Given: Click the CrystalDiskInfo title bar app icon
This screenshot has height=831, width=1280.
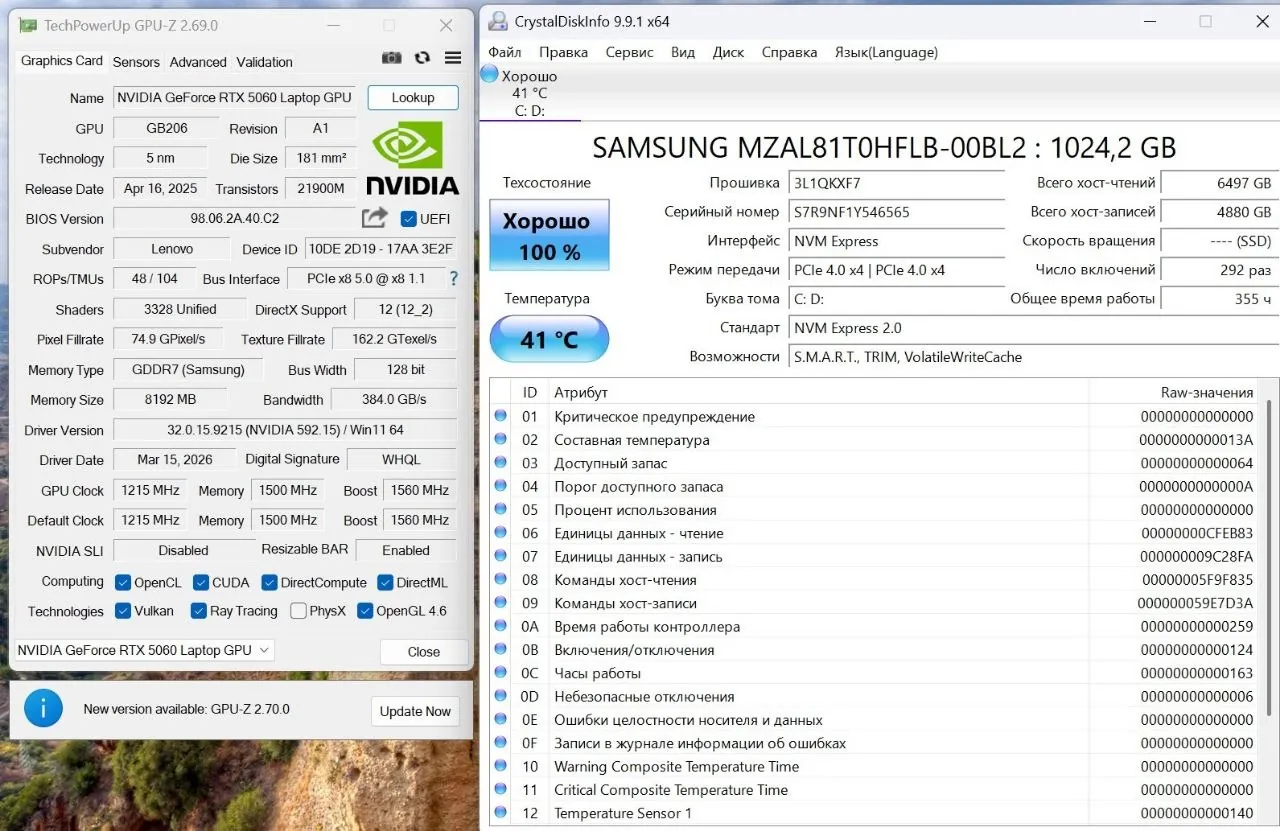Looking at the screenshot, I should tap(498, 21).
